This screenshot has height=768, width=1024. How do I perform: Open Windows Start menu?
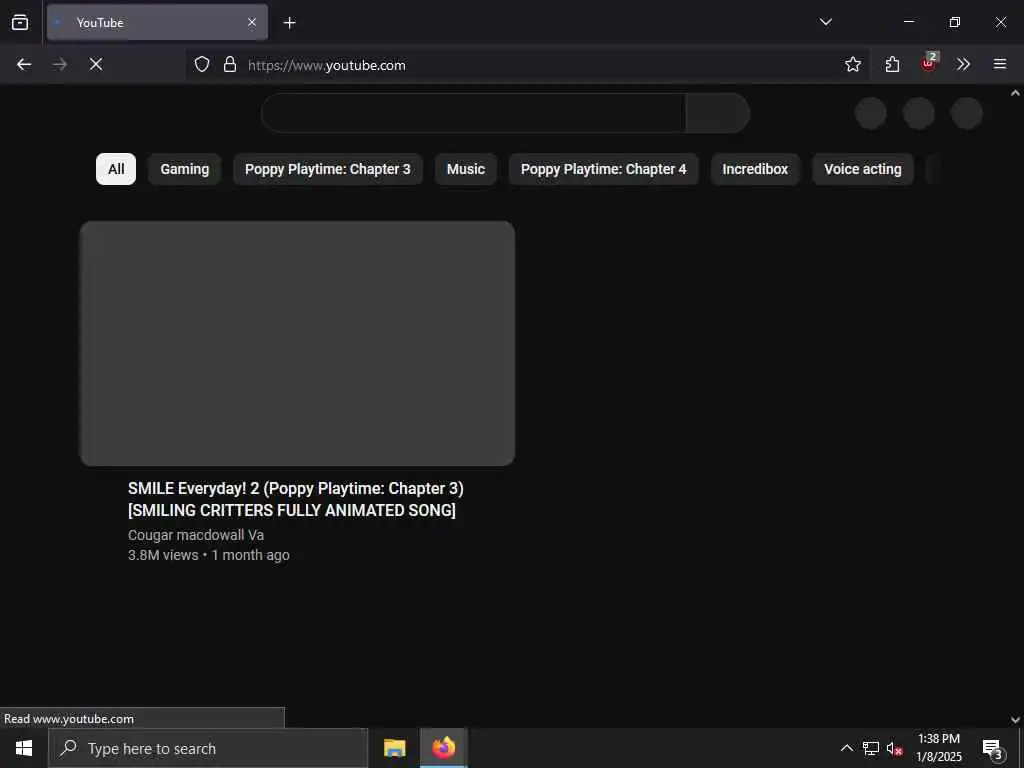[x=24, y=748]
